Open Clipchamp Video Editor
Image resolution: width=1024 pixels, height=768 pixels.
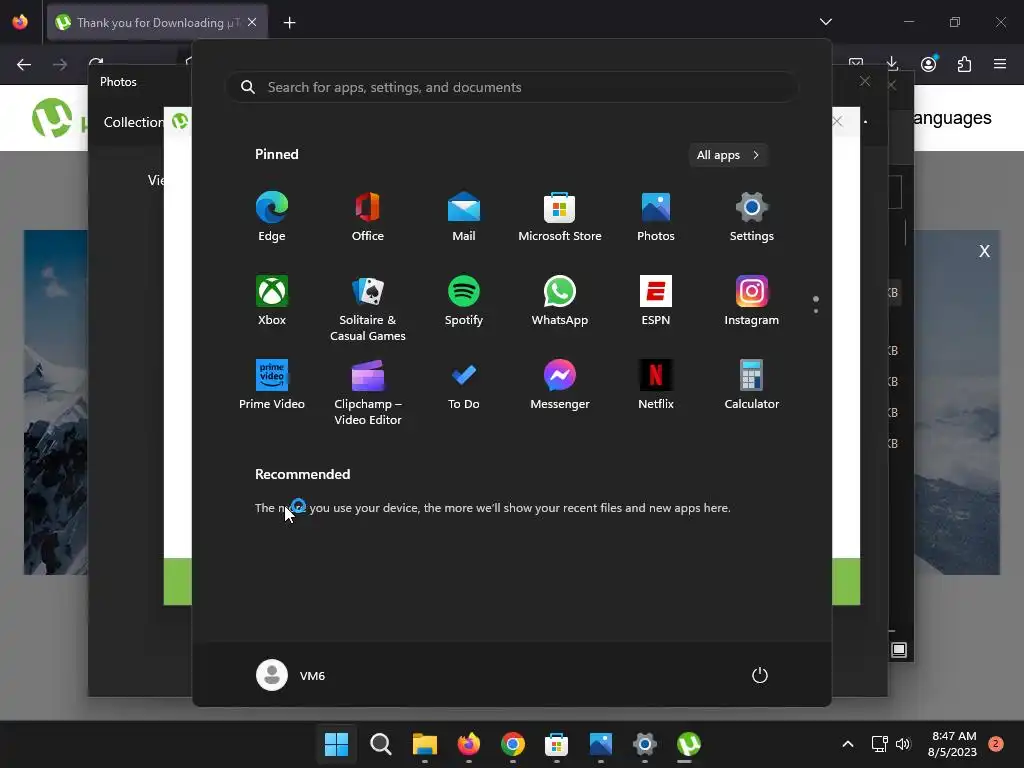[x=368, y=392]
